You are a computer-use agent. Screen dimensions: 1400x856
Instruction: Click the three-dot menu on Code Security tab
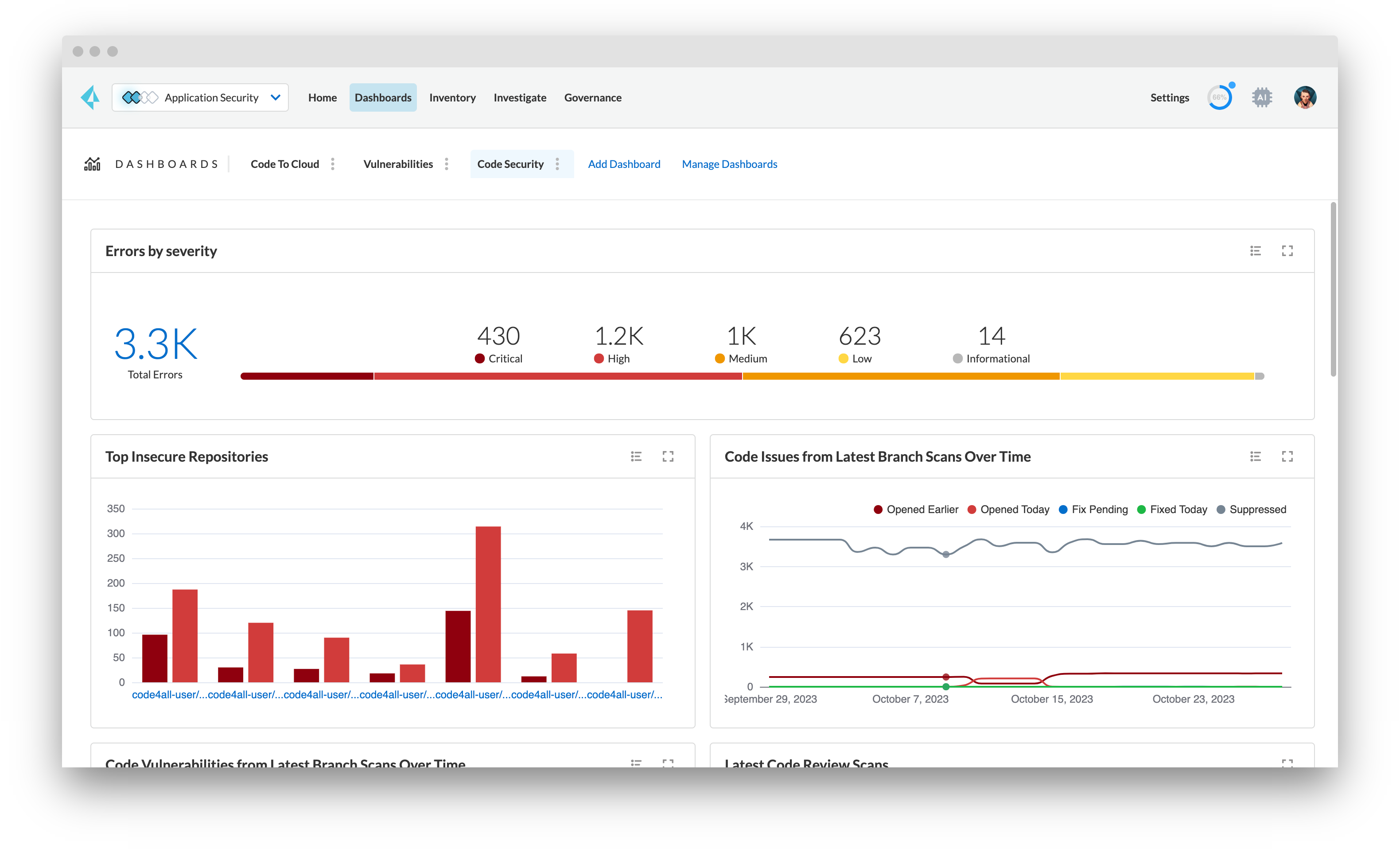click(x=558, y=164)
